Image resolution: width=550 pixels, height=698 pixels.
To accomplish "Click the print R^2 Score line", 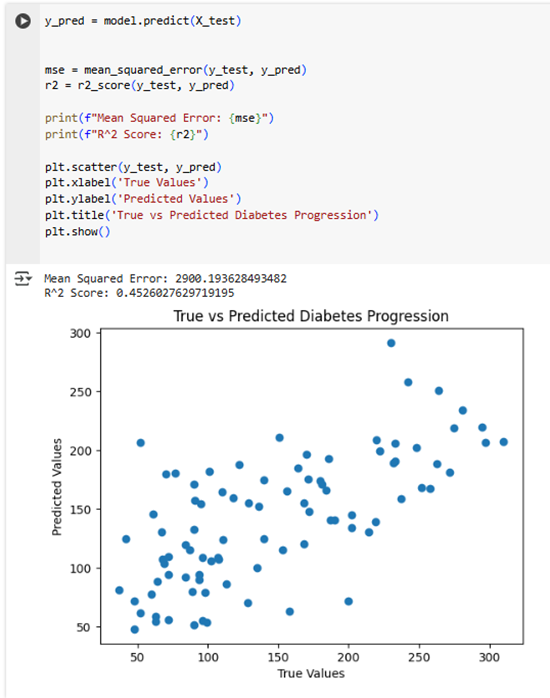I will pos(126,134).
